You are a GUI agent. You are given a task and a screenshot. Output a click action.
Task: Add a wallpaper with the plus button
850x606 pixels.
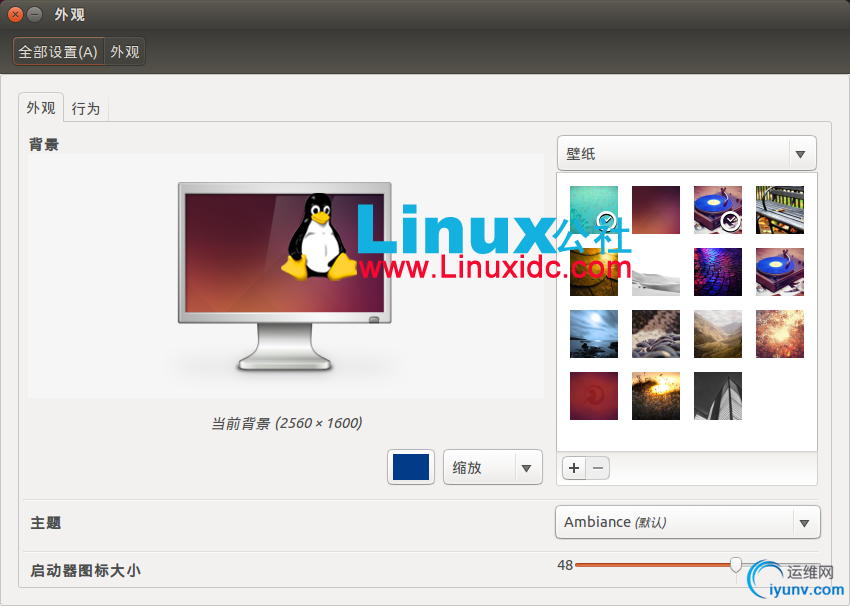pos(574,468)
